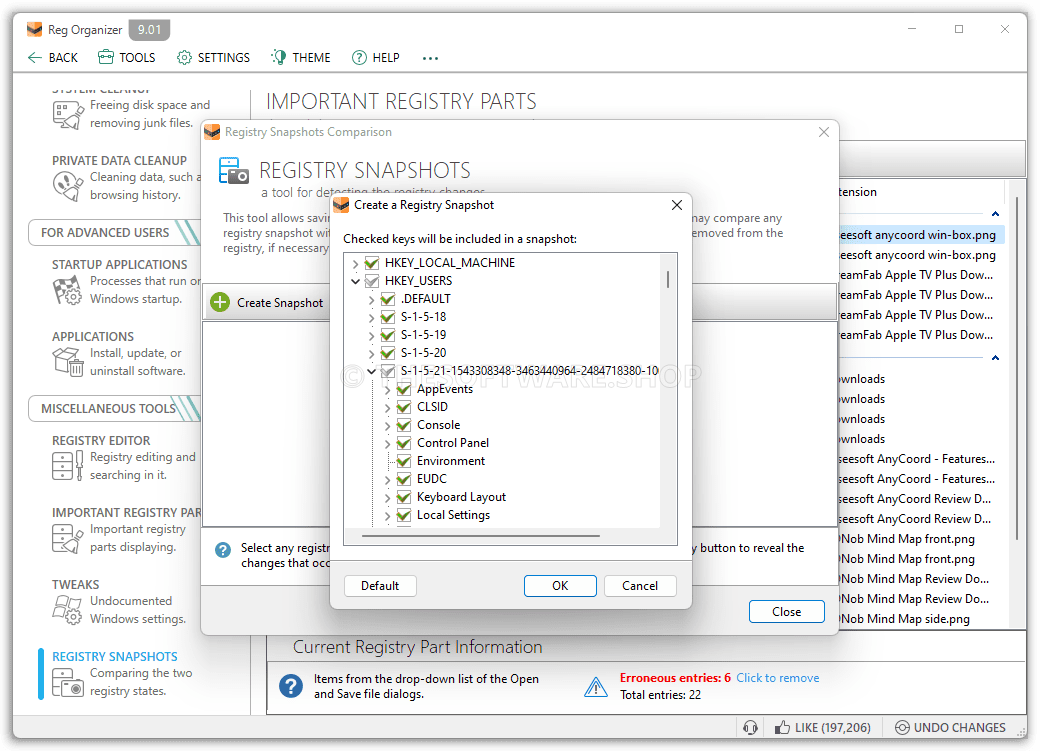Select the Environment key in the tree
This screenshot has height=751, width=1040.
click(x=451, y=460)
